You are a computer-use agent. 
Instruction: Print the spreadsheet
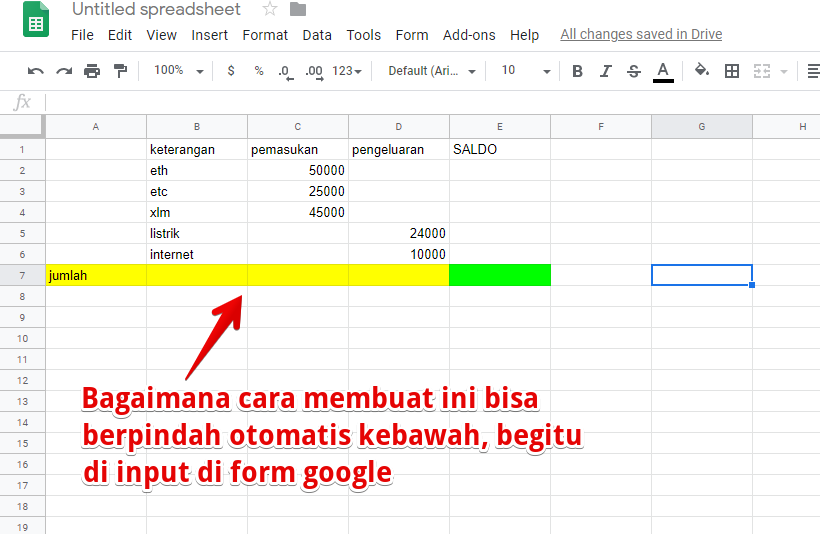tap(92, 71)
